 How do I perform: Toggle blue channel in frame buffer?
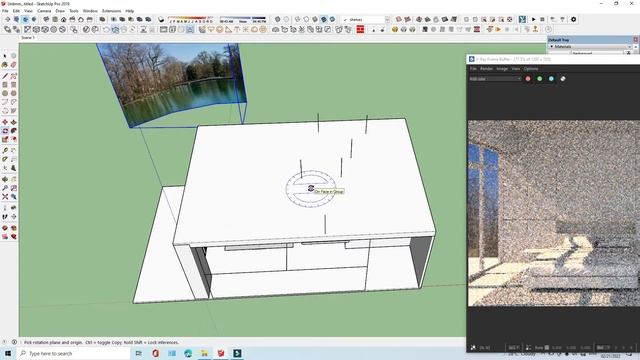(x=551, y=79)
